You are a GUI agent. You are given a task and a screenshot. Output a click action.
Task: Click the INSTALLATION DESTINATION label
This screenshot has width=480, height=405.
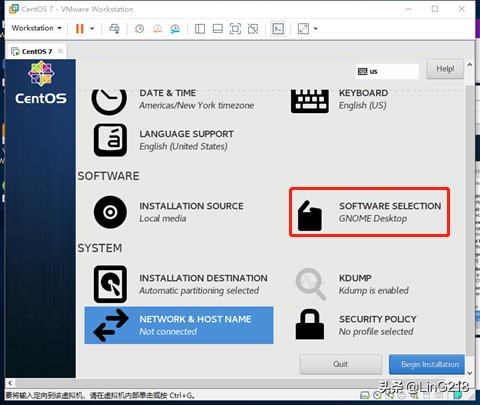(x=203, y=278)
